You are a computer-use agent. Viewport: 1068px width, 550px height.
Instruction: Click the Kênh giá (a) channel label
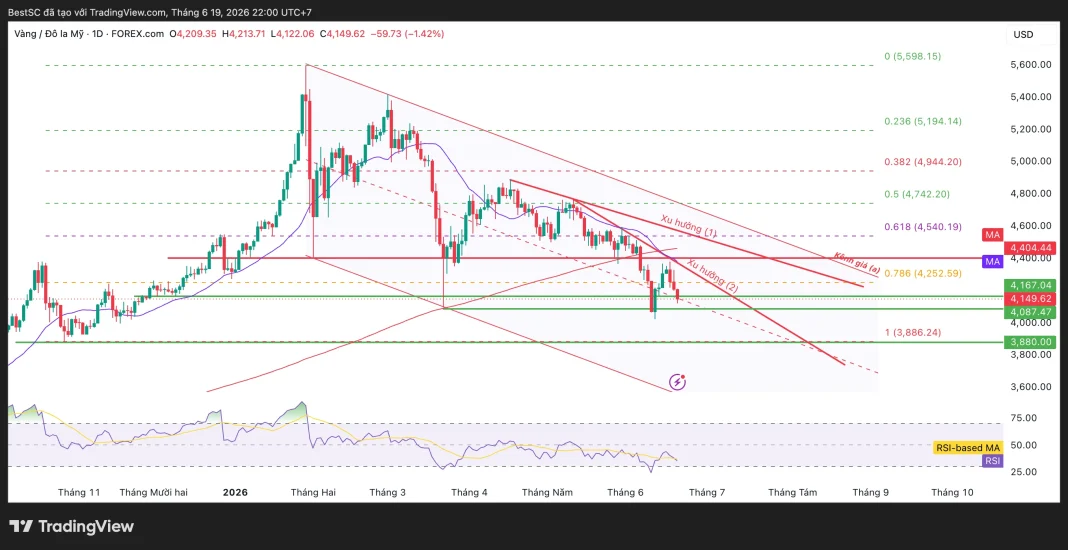coord(856,262)
